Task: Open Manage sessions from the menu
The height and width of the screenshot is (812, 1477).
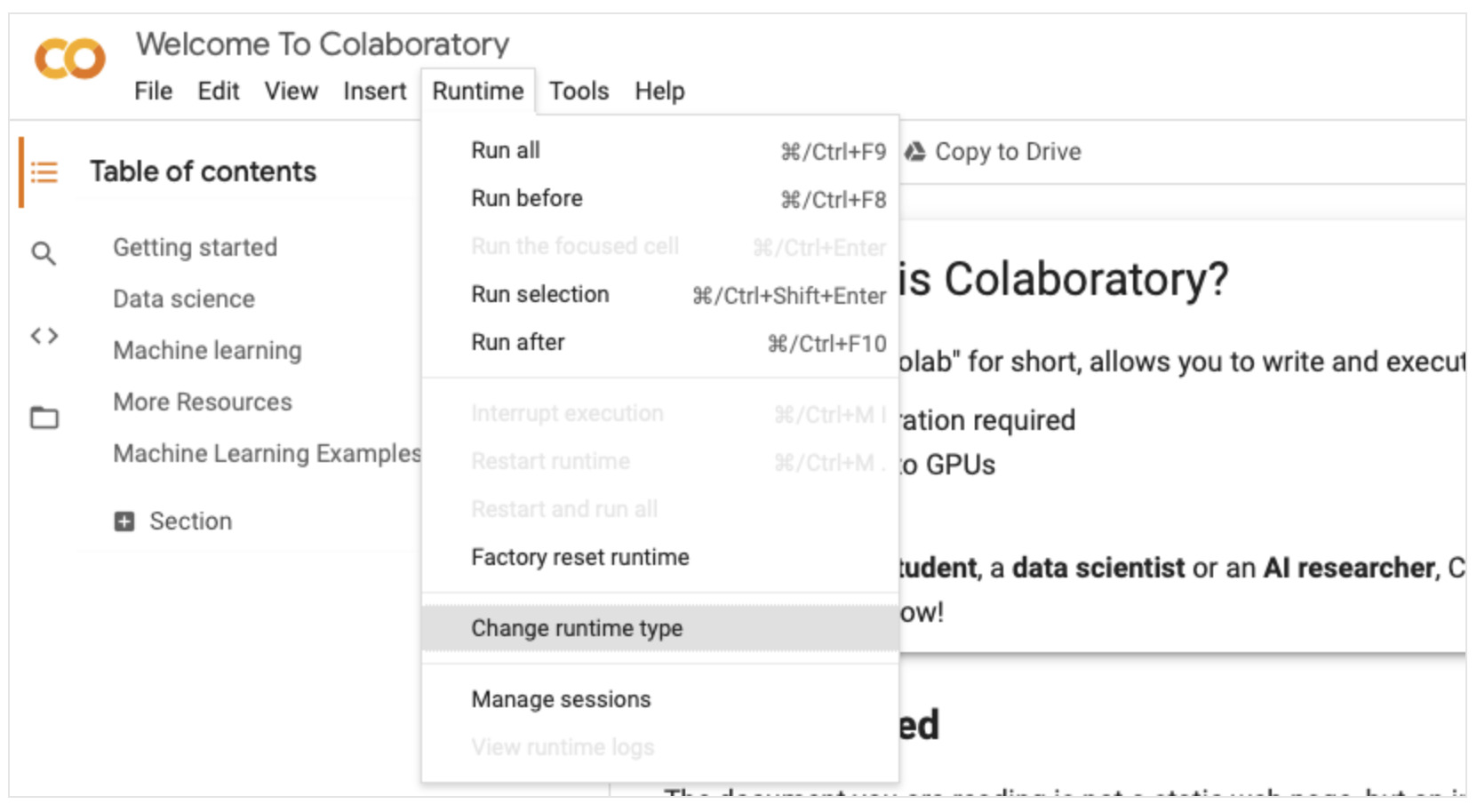Action: coord(660,699)
